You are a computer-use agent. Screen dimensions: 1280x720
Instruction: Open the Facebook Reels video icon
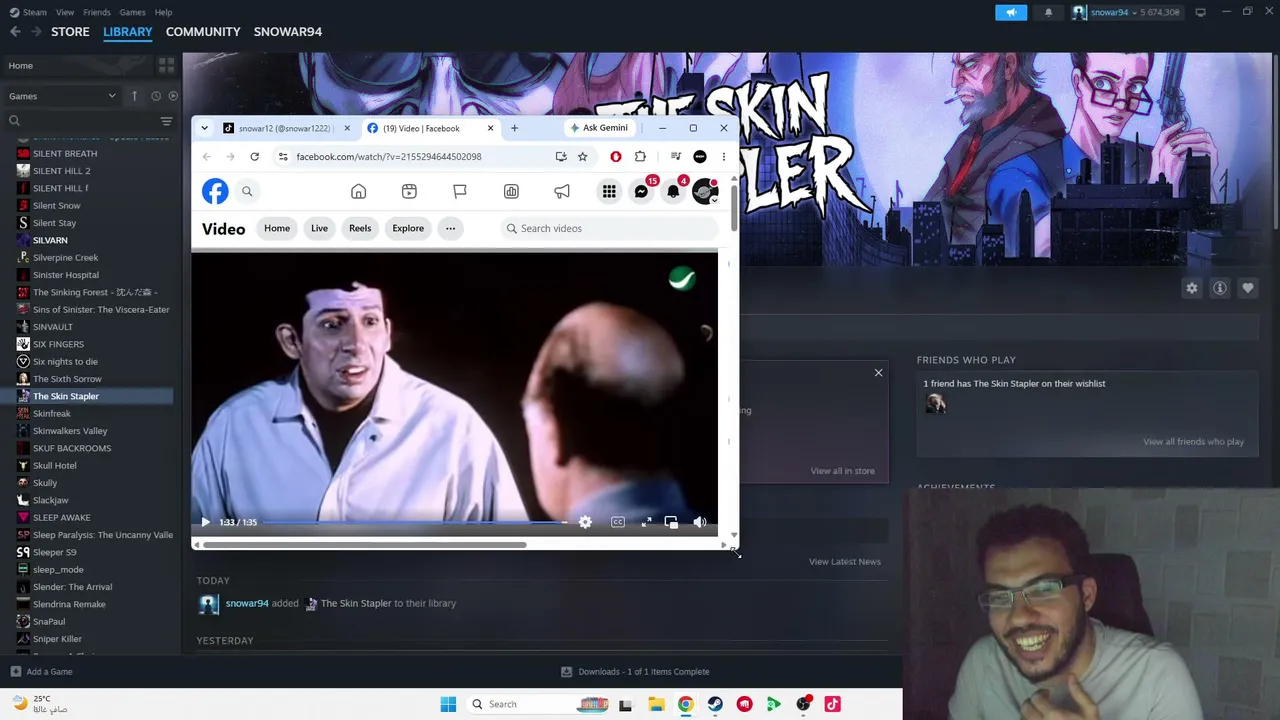tap(409, 191)
